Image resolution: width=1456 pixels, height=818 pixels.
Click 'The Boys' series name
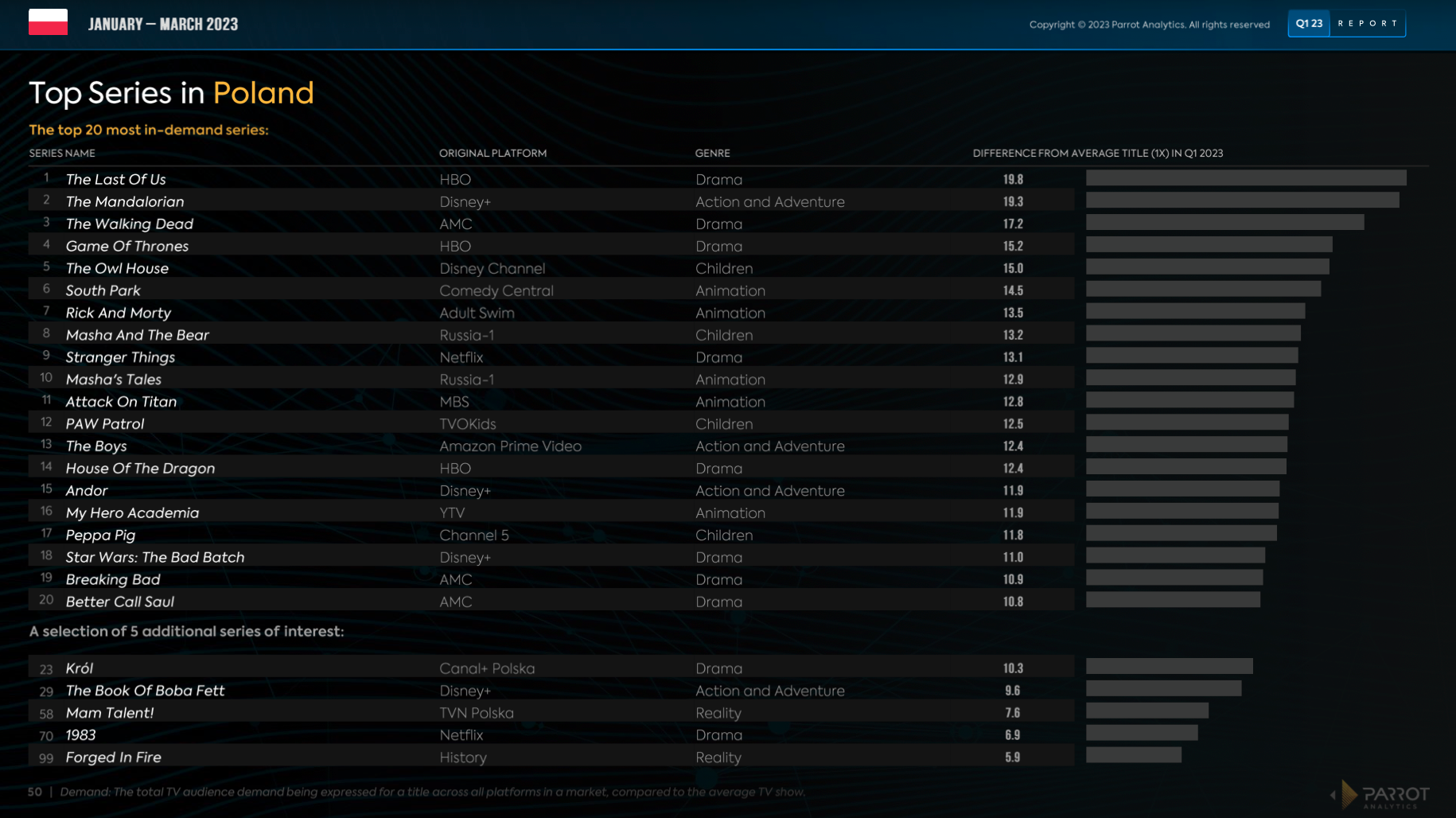point(96,446)
